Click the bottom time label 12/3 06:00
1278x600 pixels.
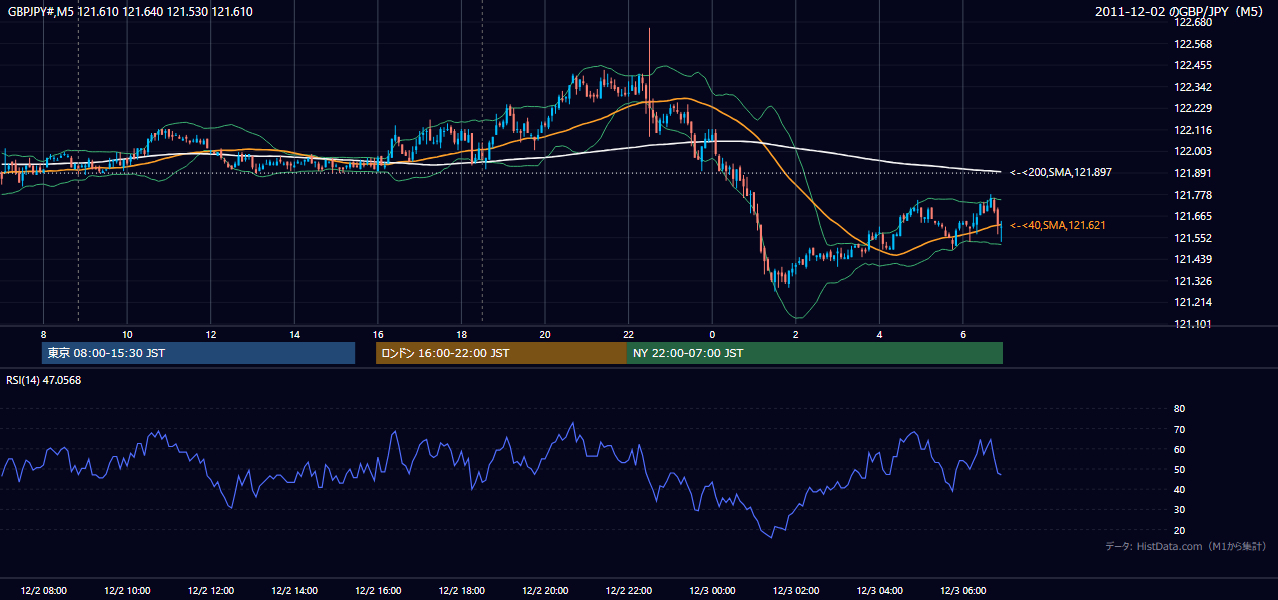962,590
